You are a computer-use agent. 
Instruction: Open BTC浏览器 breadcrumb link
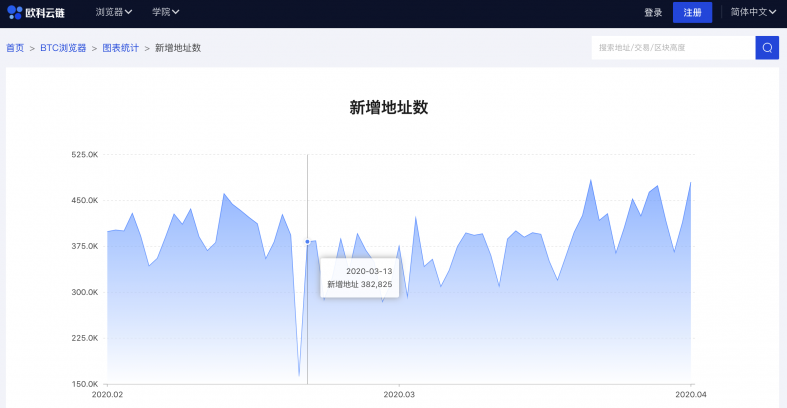[x=63, y=48]
